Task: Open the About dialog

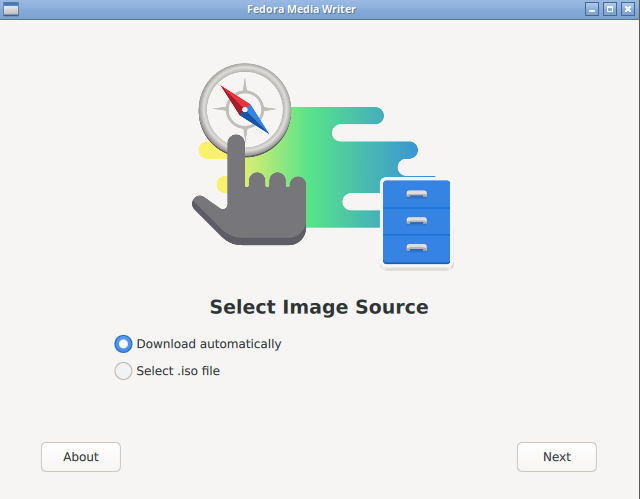Action: point(81,457)
